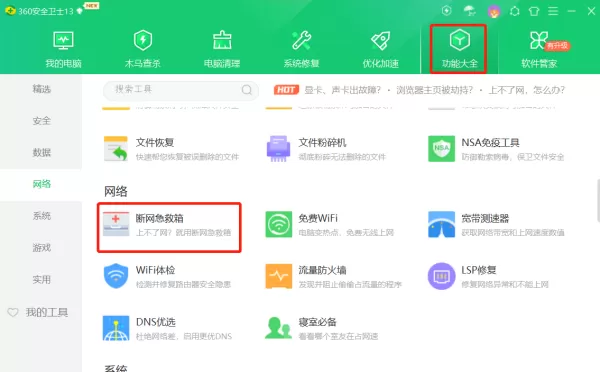Click the 流量防火墙 orange icon
This screenshot has width=600, height=372.
coord(279,276)
